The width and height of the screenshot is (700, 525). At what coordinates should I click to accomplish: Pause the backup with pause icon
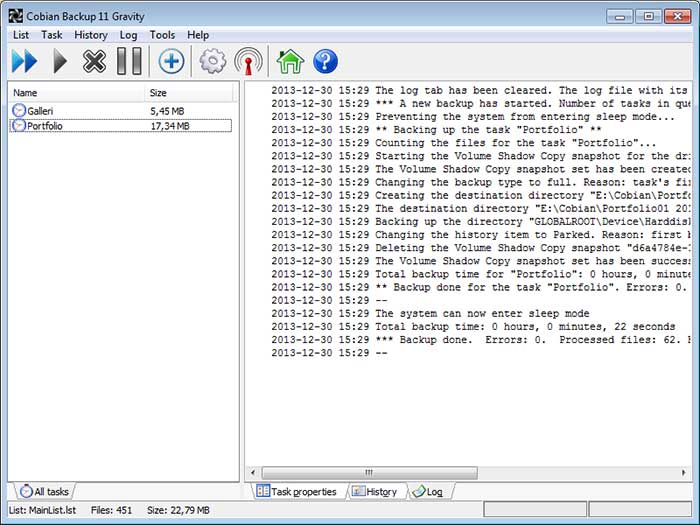pyautogui.click(x=129, y=61)
